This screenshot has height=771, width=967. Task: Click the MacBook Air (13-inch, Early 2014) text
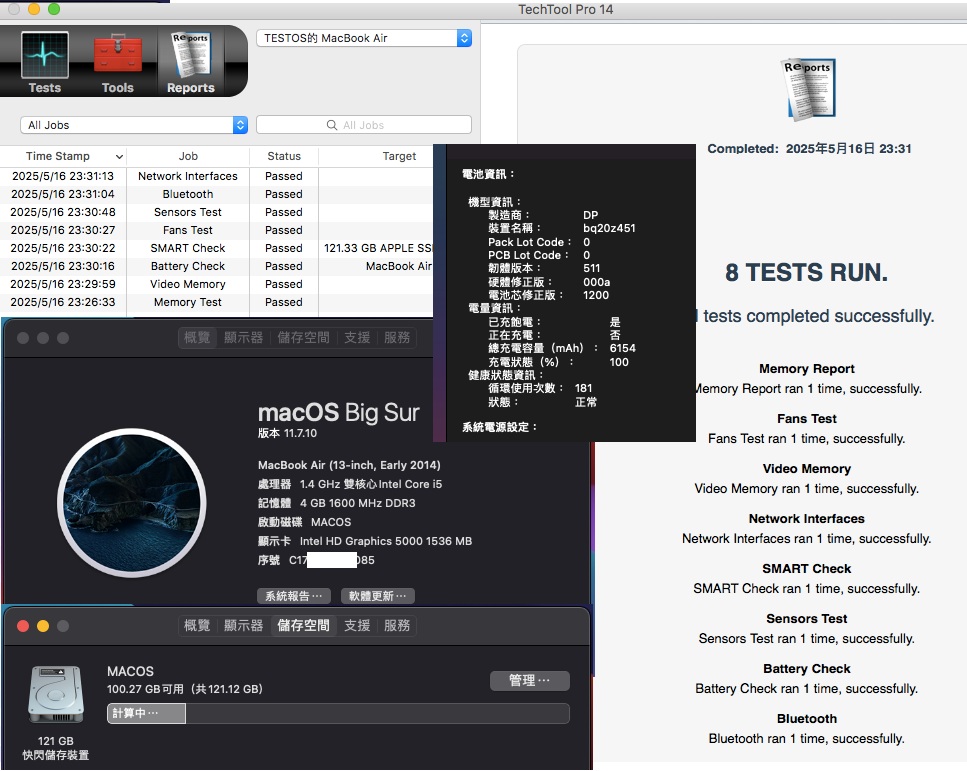[349, 465]
